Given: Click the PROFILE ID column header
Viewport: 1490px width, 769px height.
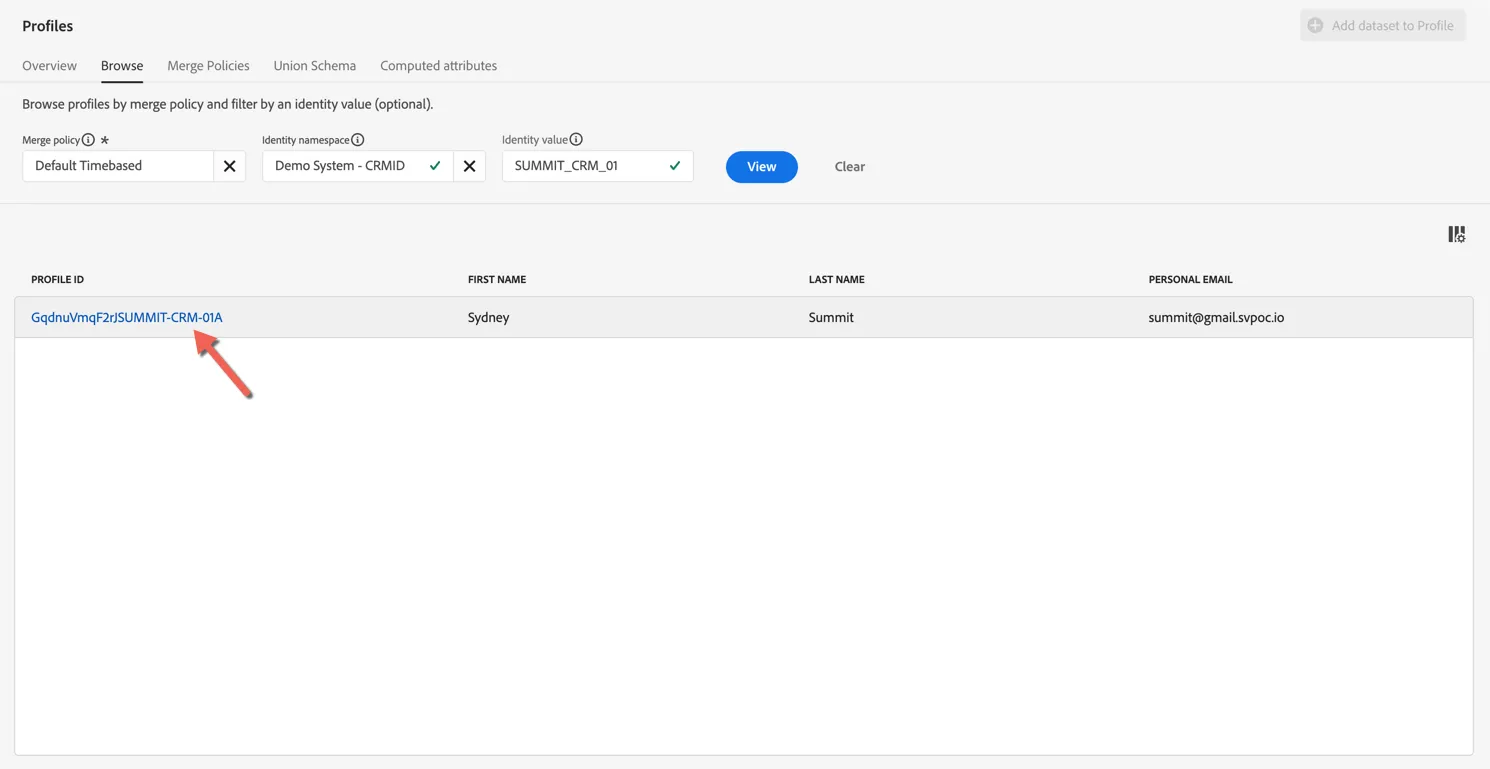Looking at the screenshot, I should (x=58, y=280).
